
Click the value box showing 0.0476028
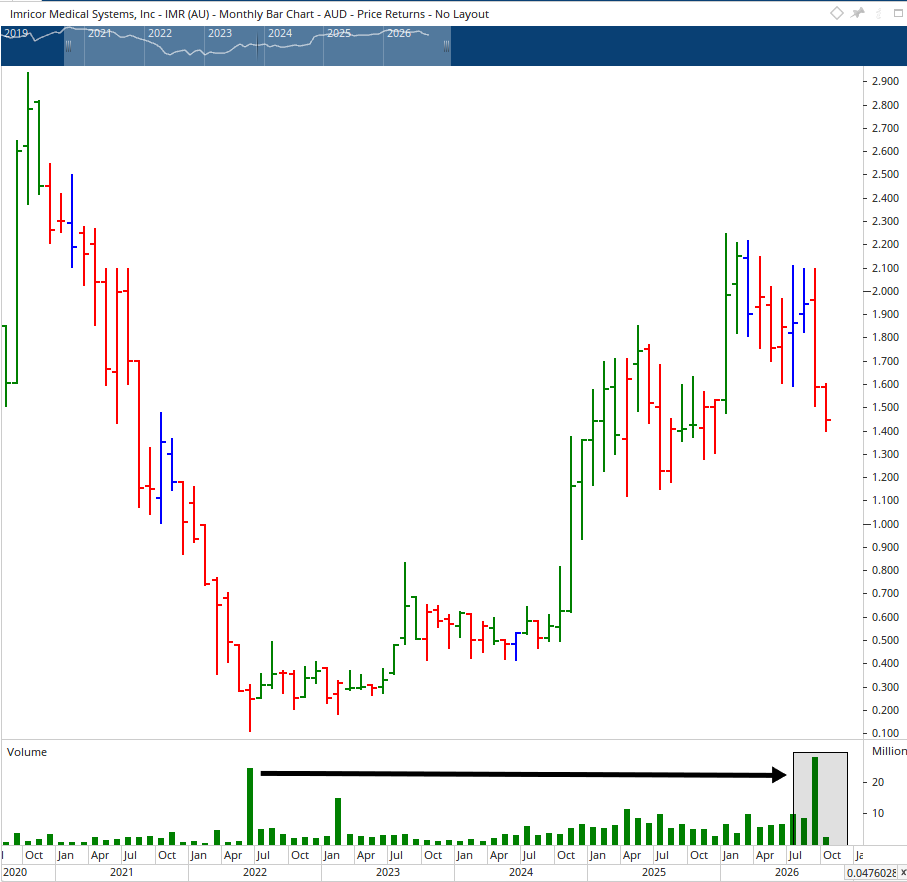pos(871,873)
